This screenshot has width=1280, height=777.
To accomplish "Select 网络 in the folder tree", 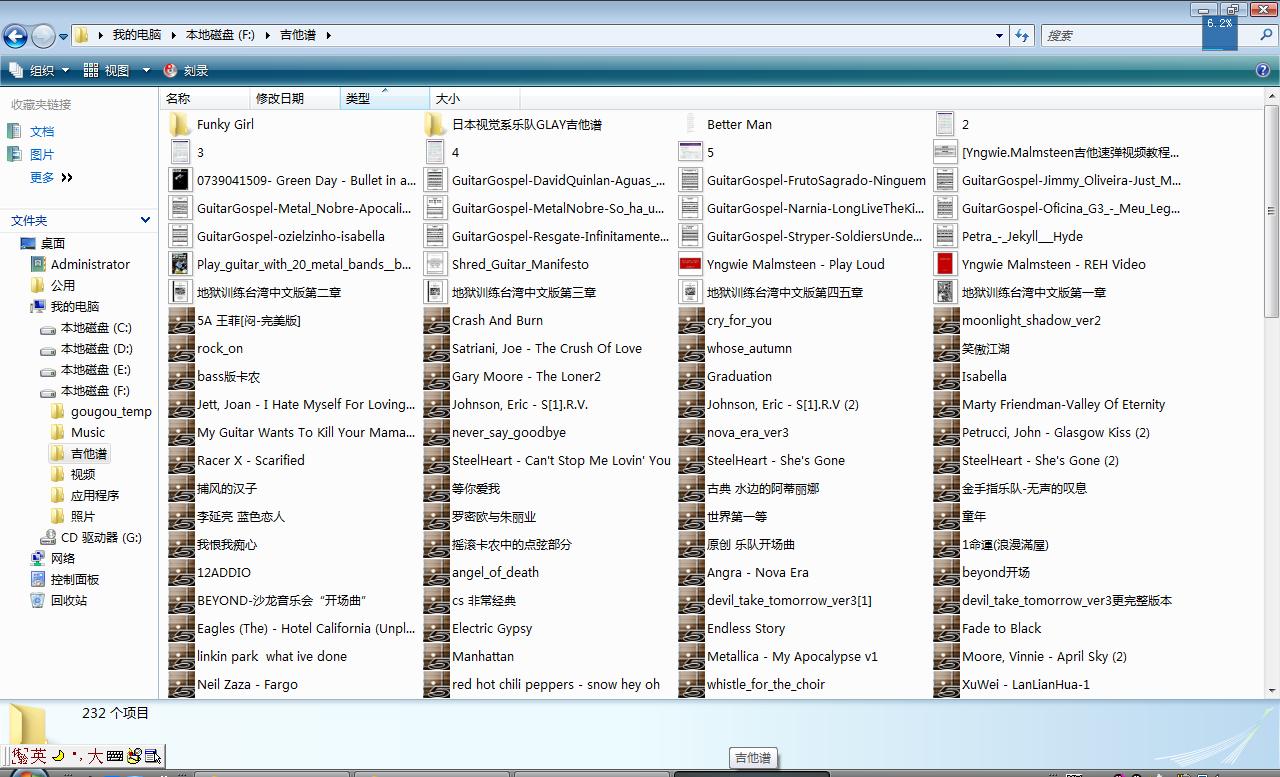I will tap(53, 558).
